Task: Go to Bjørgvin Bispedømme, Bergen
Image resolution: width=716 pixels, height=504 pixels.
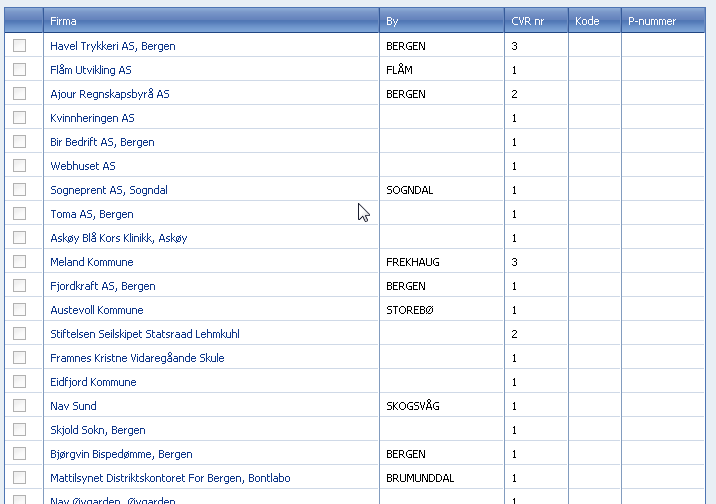Action: [121, 454]
